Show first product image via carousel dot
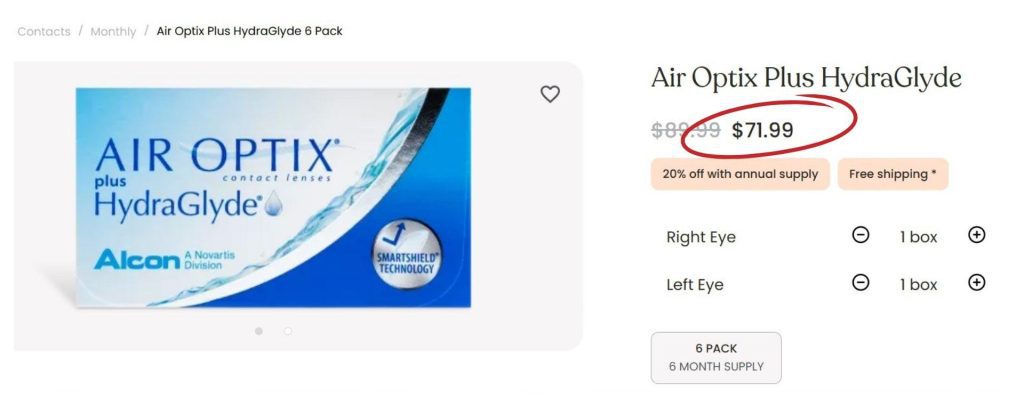 259,330
